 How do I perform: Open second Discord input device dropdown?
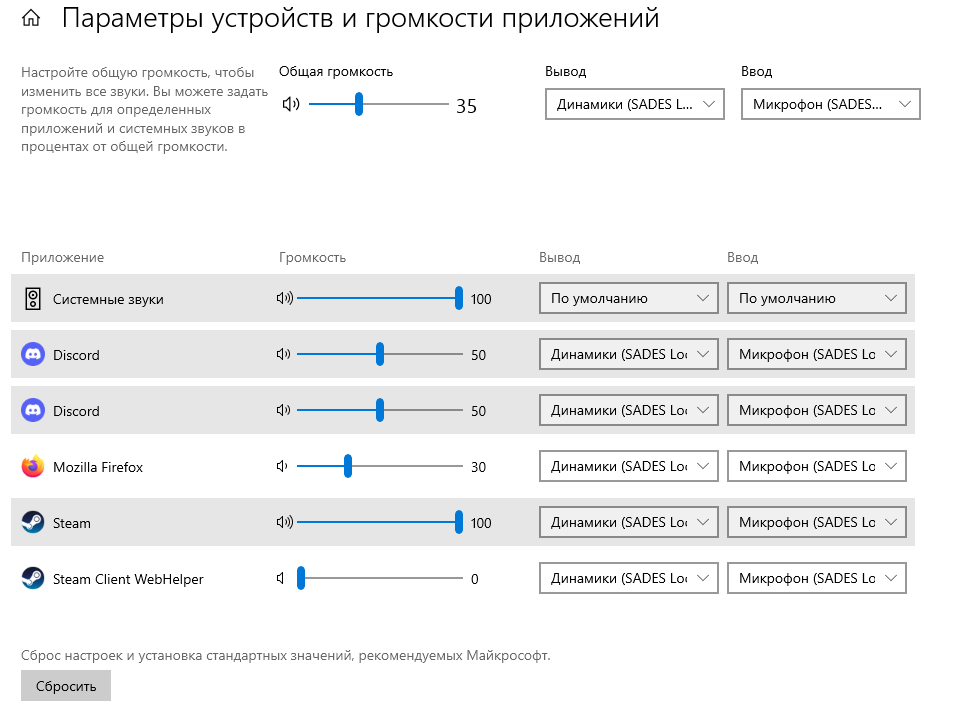817,410
